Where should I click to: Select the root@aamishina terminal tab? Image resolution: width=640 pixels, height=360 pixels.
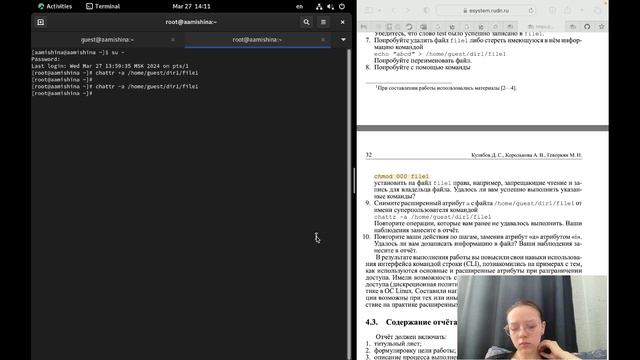(257, 40)
